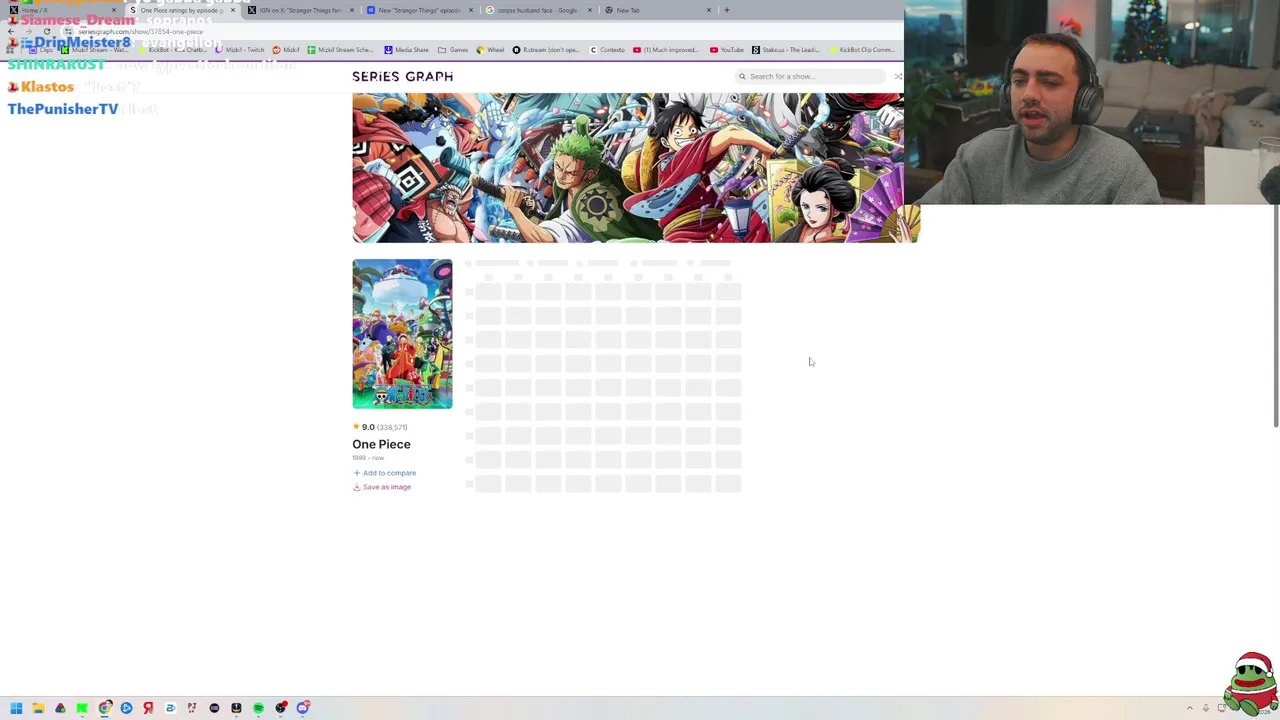Switch to the Home / X tab
The height and width of the screenshot is (720, 1280).
pos(60,10)
